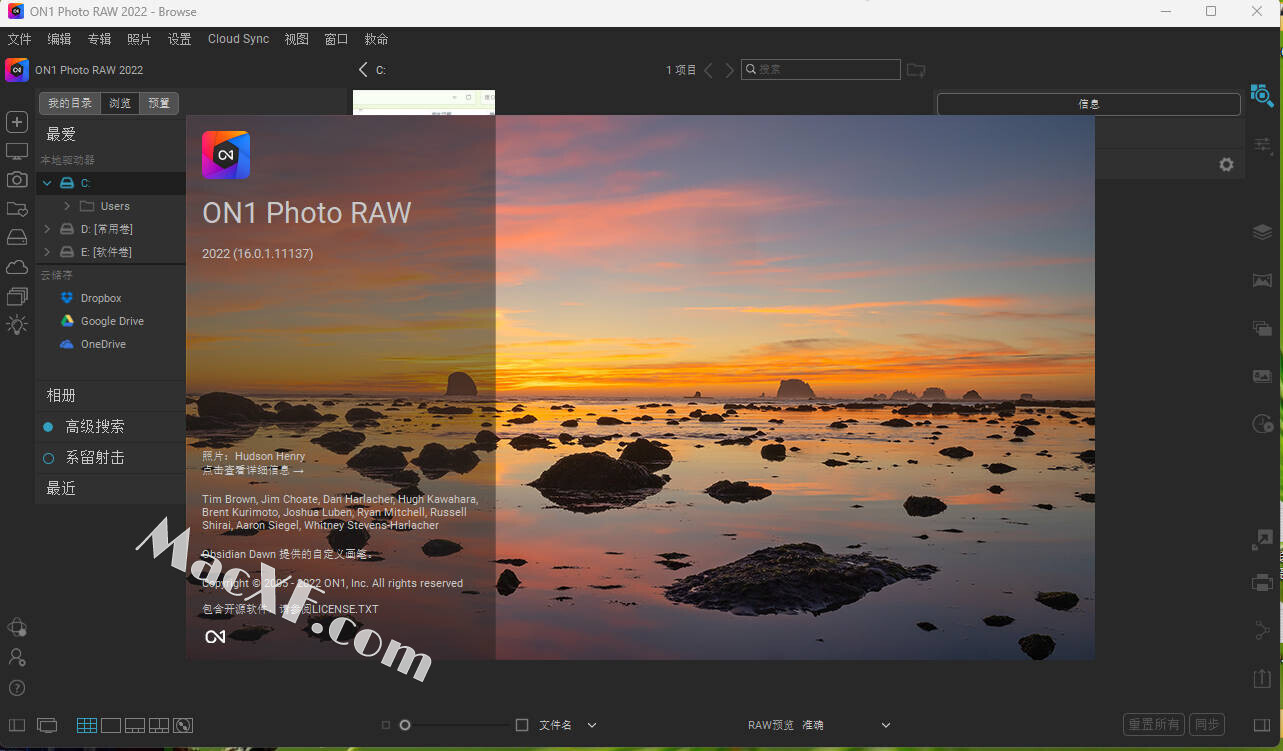
Task: Click the share/export icon at bottom right
Action: coord(1262,678)
